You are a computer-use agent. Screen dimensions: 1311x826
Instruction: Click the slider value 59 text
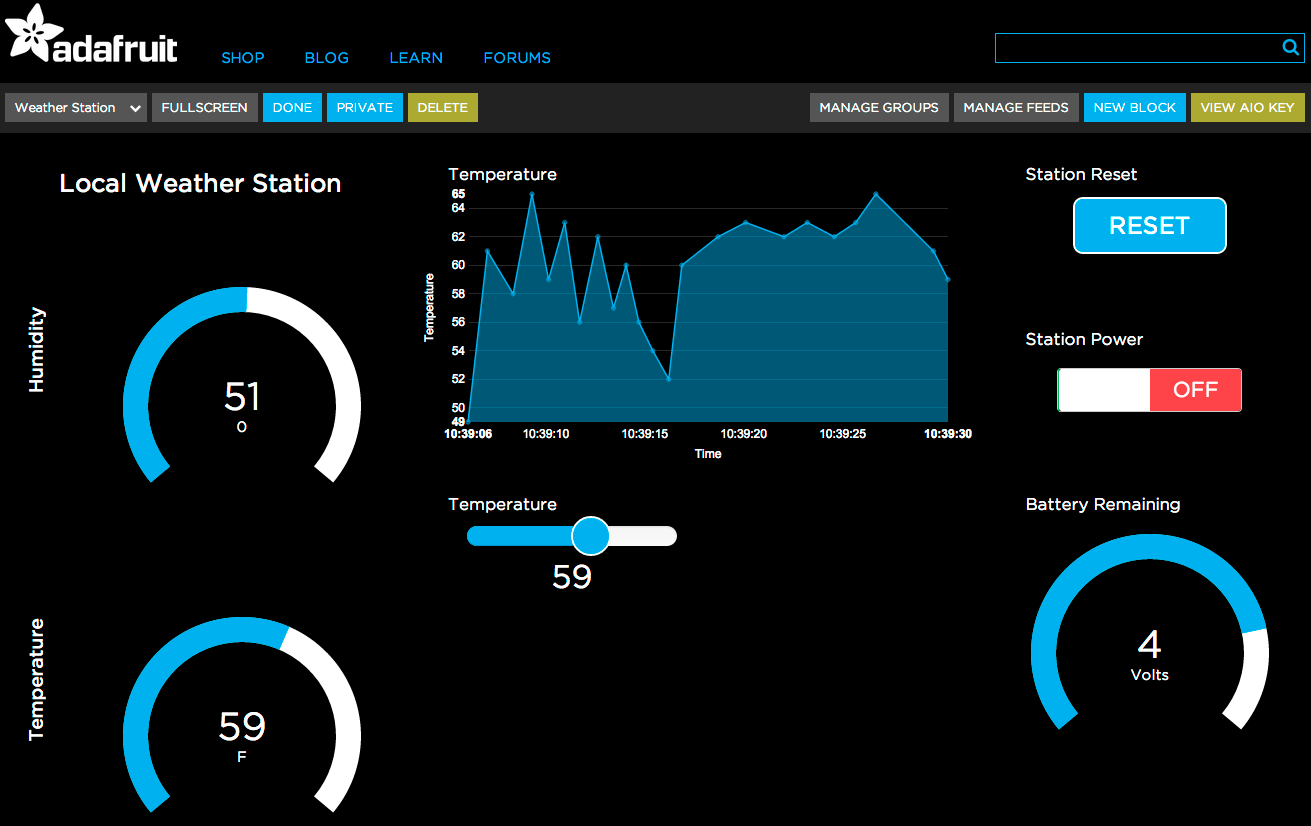click(x=572, y=577)
